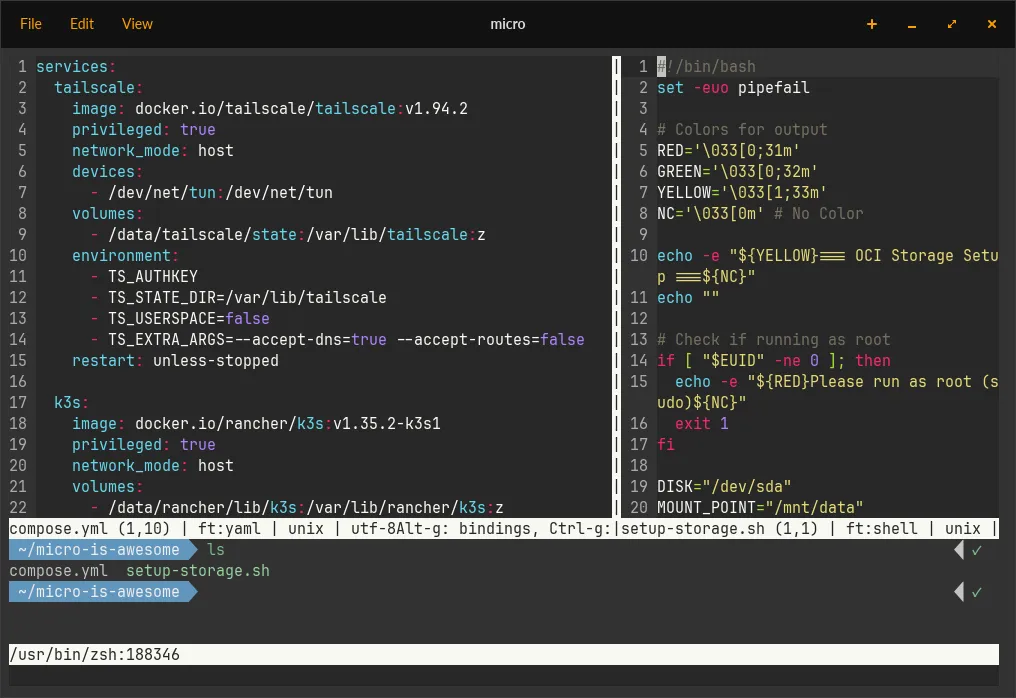Click 'TS_USERSPACE=false' entry

point(189,318)
